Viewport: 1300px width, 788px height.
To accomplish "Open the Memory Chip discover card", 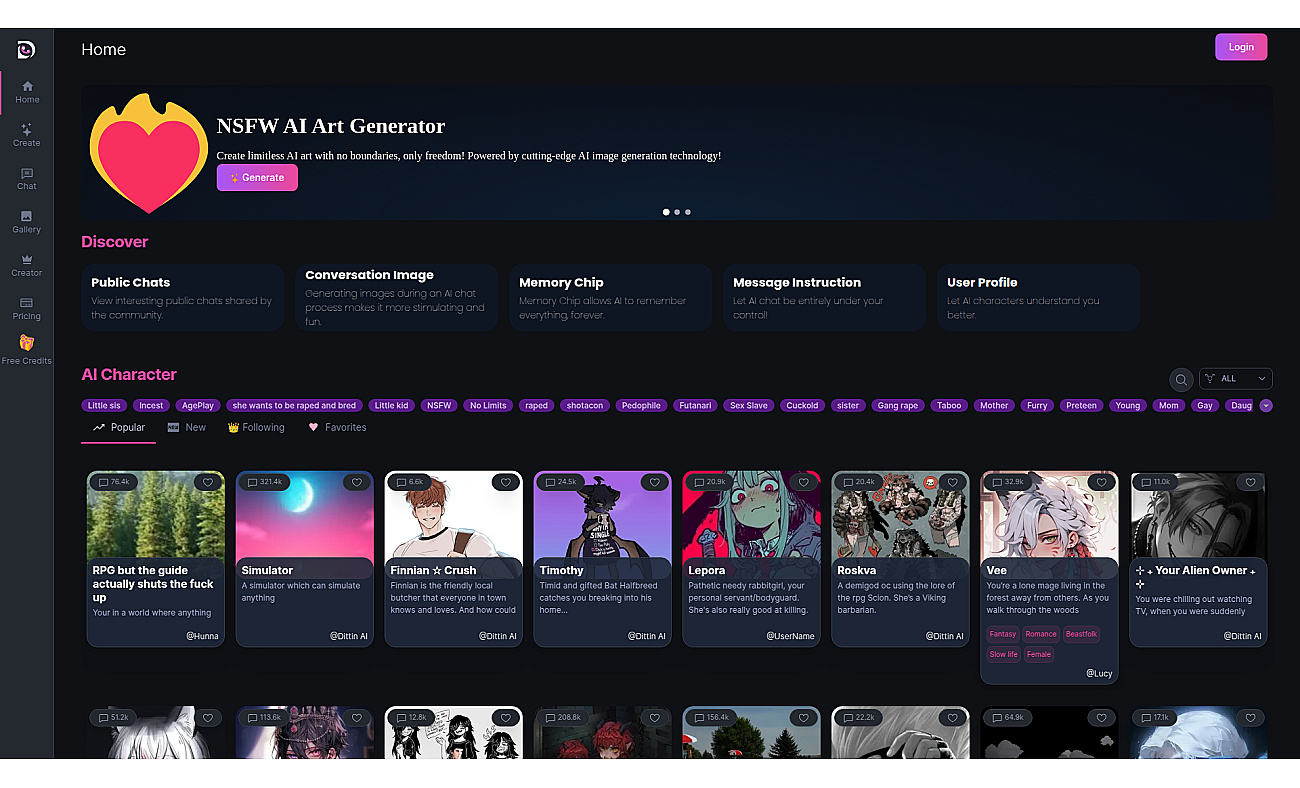I will (611, 297).
